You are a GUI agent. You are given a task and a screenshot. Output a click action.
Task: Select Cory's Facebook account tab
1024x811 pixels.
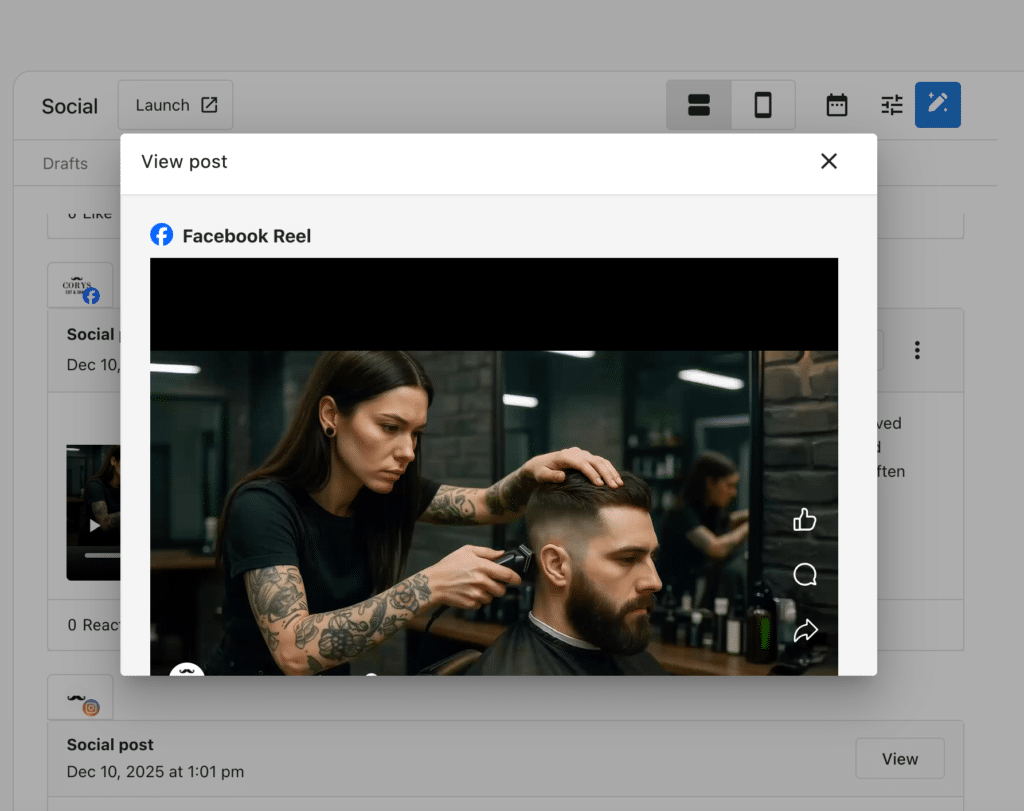point(80,287)
